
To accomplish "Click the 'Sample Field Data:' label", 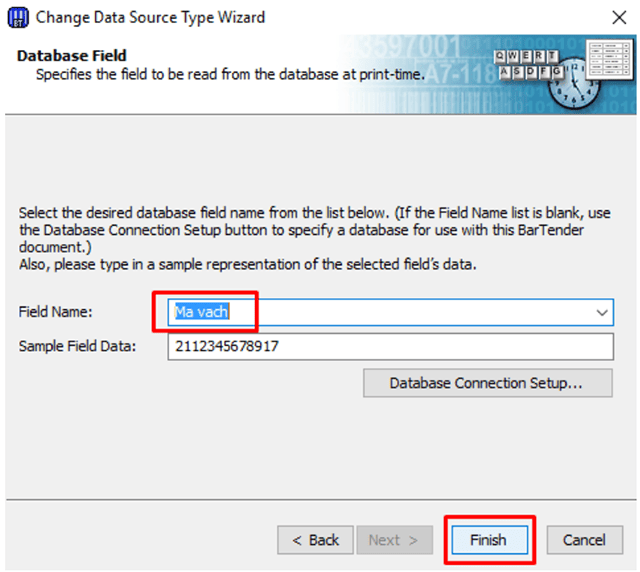I will 76,346.
